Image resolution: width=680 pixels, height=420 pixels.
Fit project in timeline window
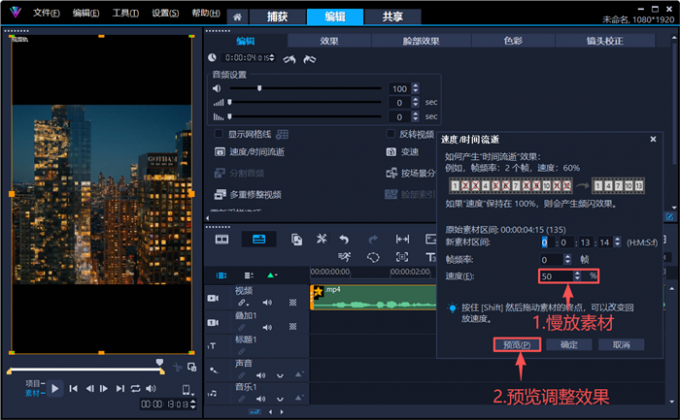(x=402, y=239)
